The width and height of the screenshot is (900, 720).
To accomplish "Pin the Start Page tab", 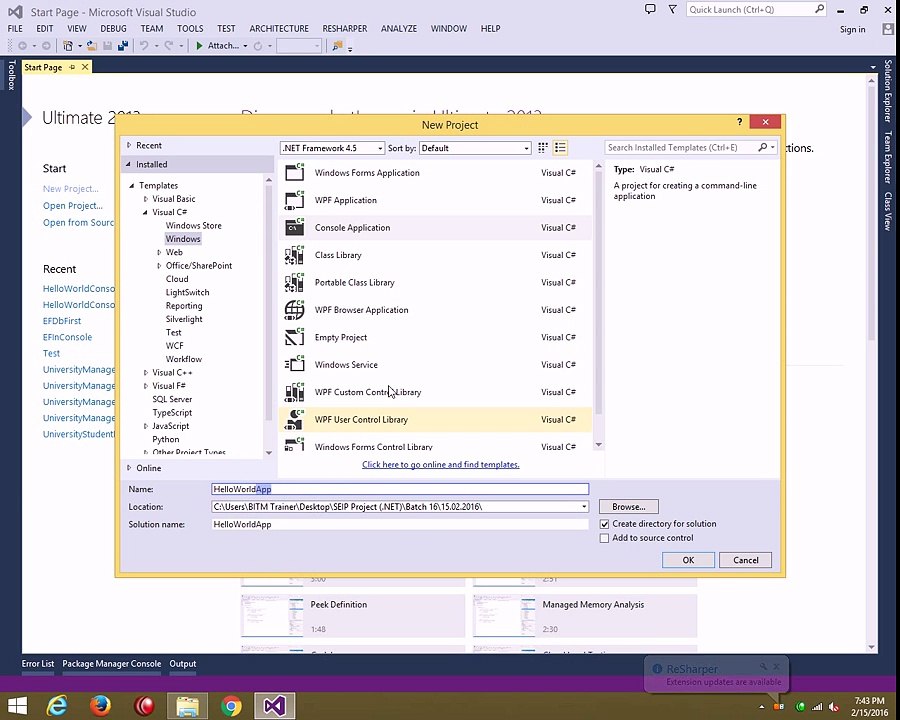I will [72, 67].
